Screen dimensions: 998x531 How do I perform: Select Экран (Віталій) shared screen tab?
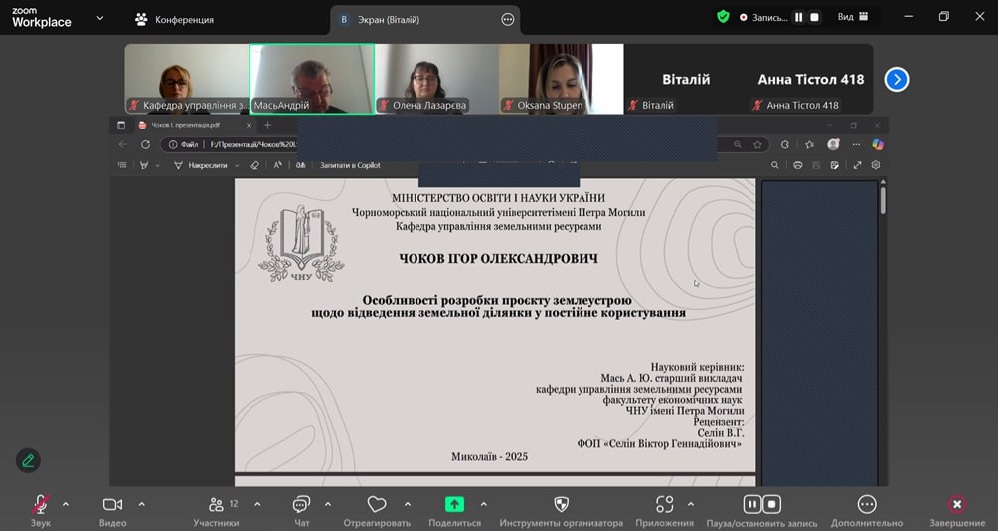388,20
